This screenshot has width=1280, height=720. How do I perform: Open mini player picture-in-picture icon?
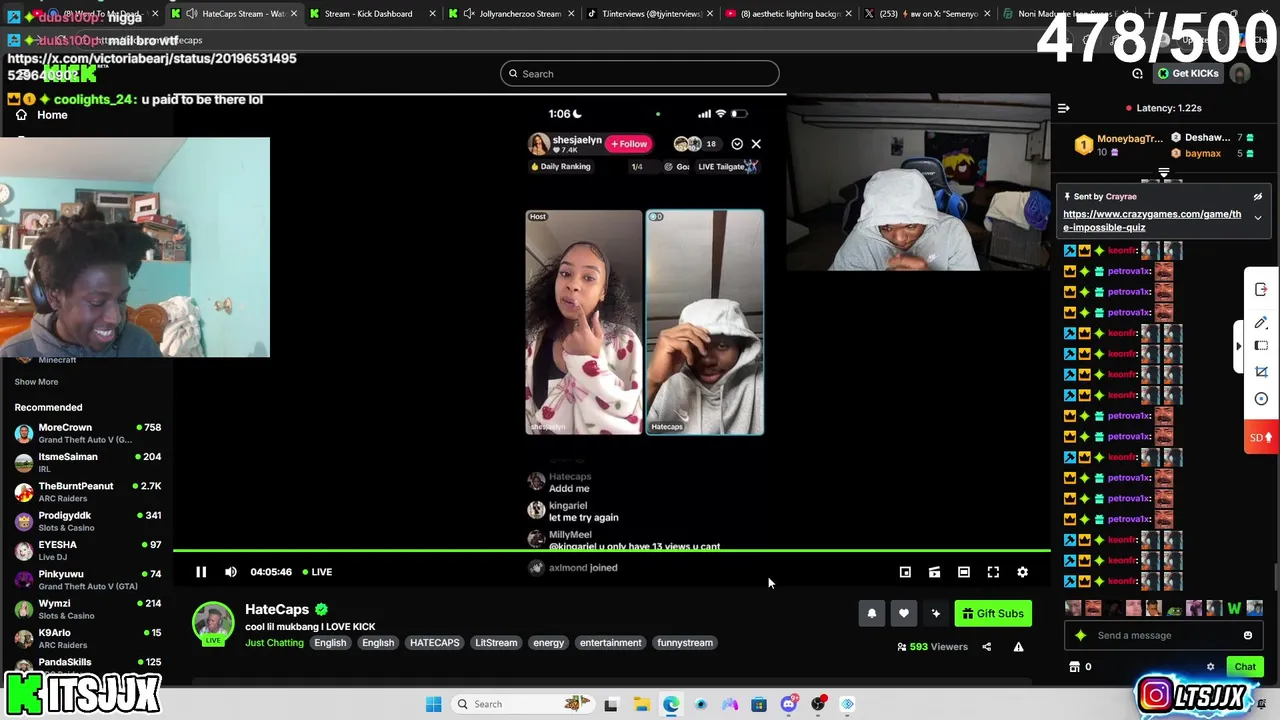905,572
